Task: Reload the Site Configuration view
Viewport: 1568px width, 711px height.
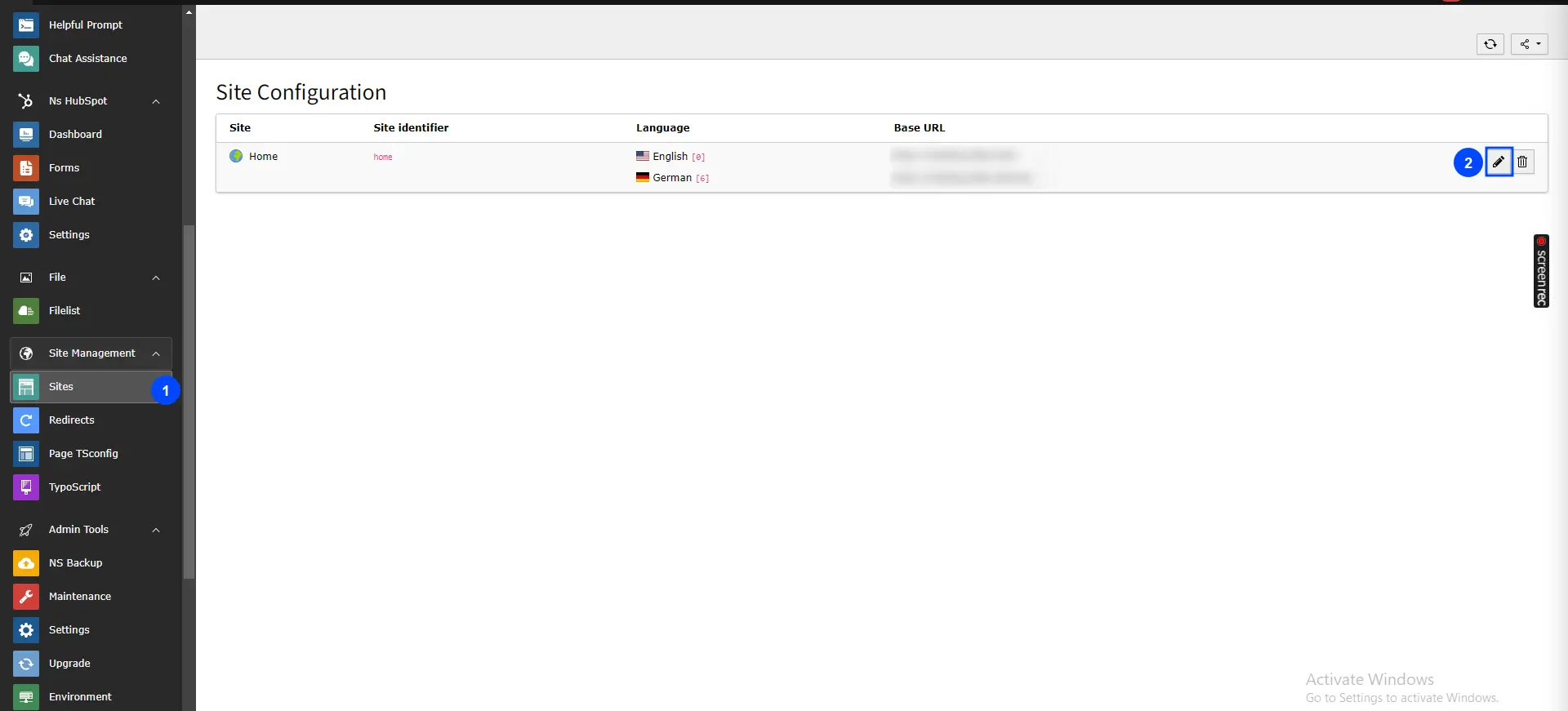Action: (1490, 44)
